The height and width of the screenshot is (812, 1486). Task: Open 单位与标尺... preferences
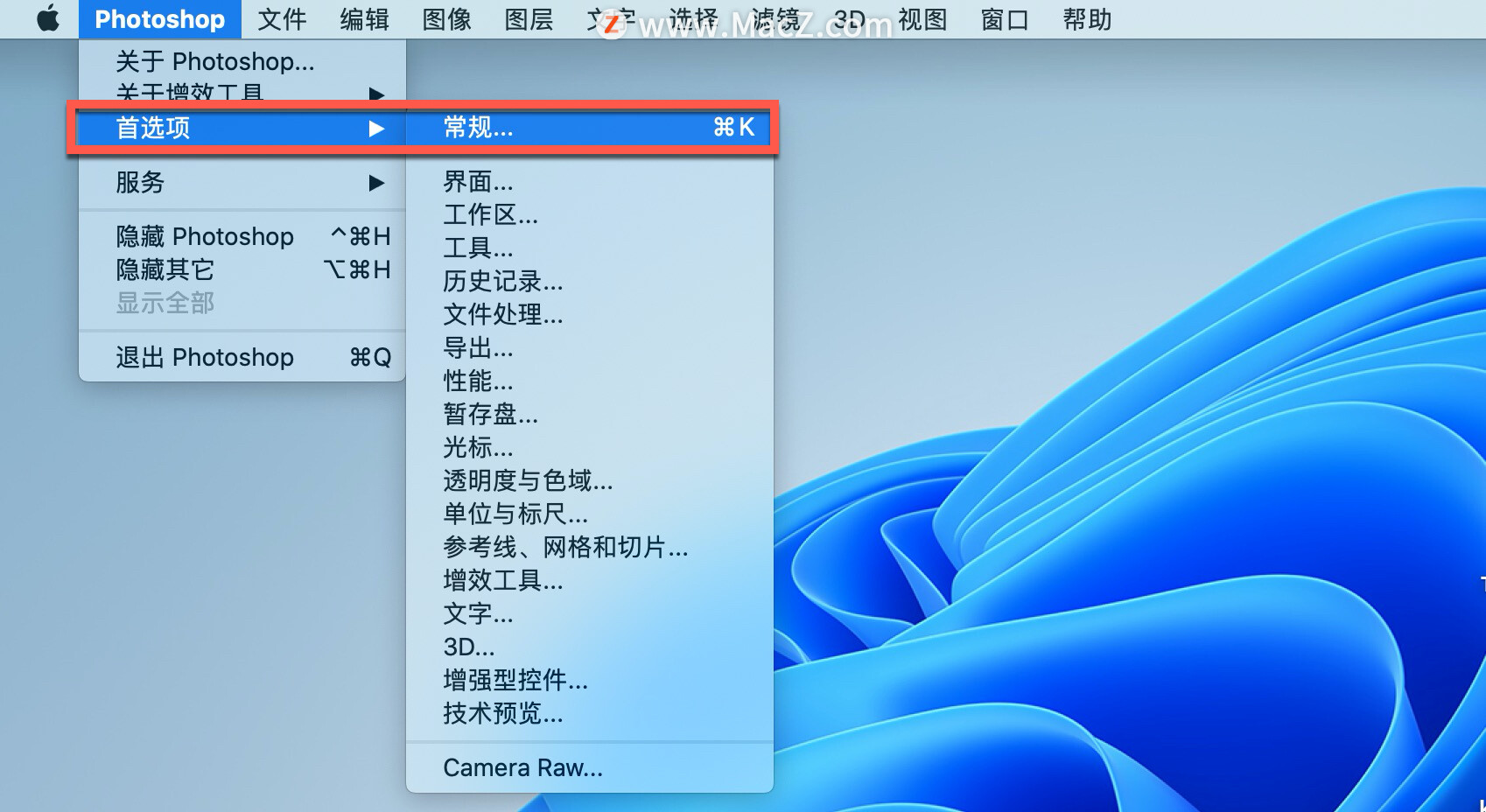[x=590, y=514]
